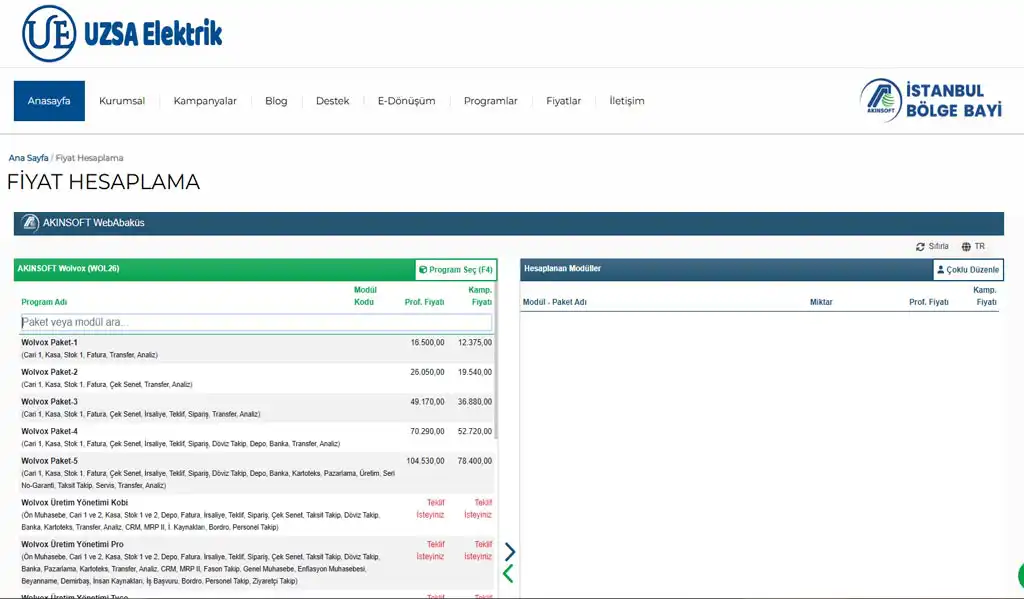Screen dimensions: 1024x599
Task: Click the Ana Sayfa breadcrumb link
Action: (x=28, y=158)
